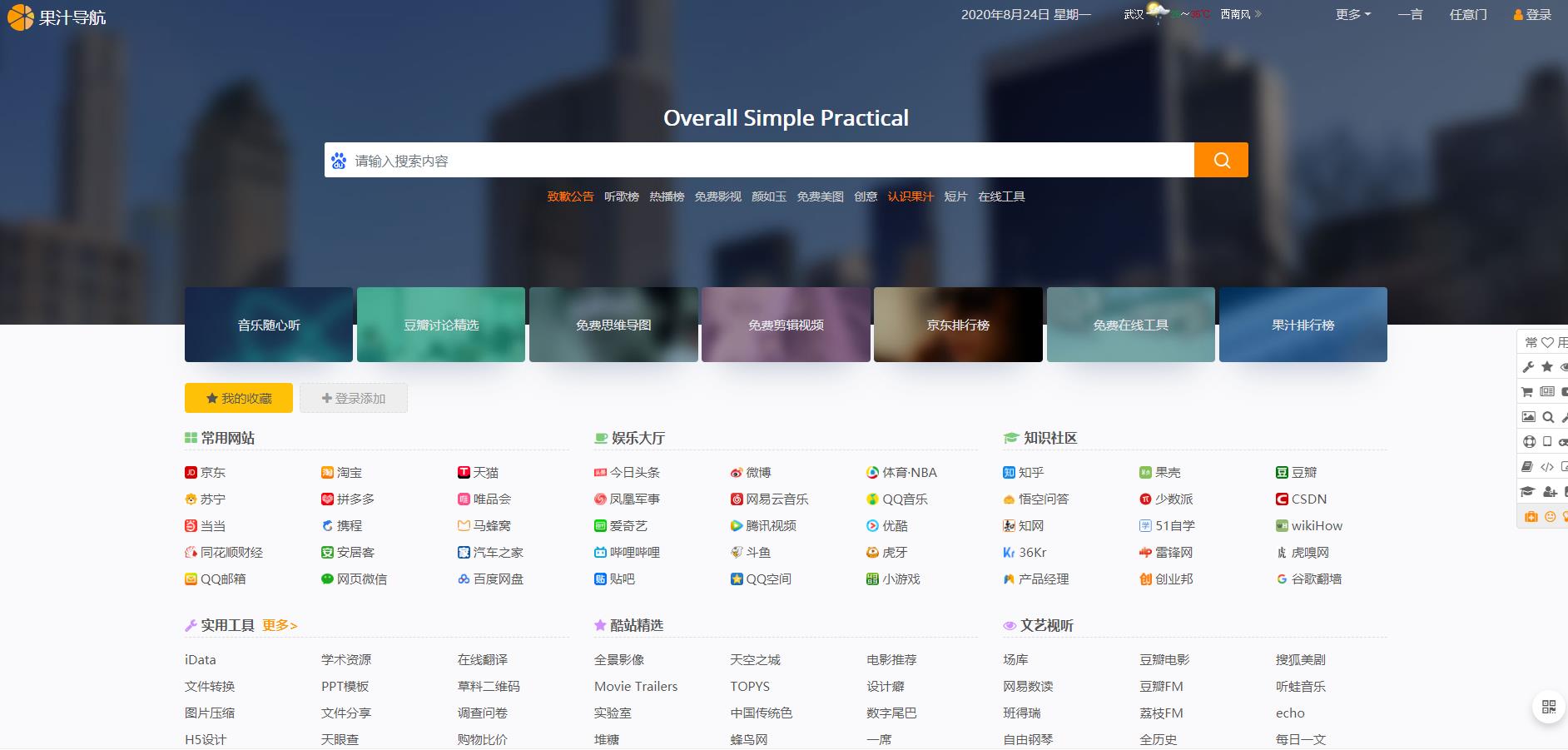1568x750 pixels.
Task: Click the 草料二维码 text link
Action: click(x=489, y=686)
